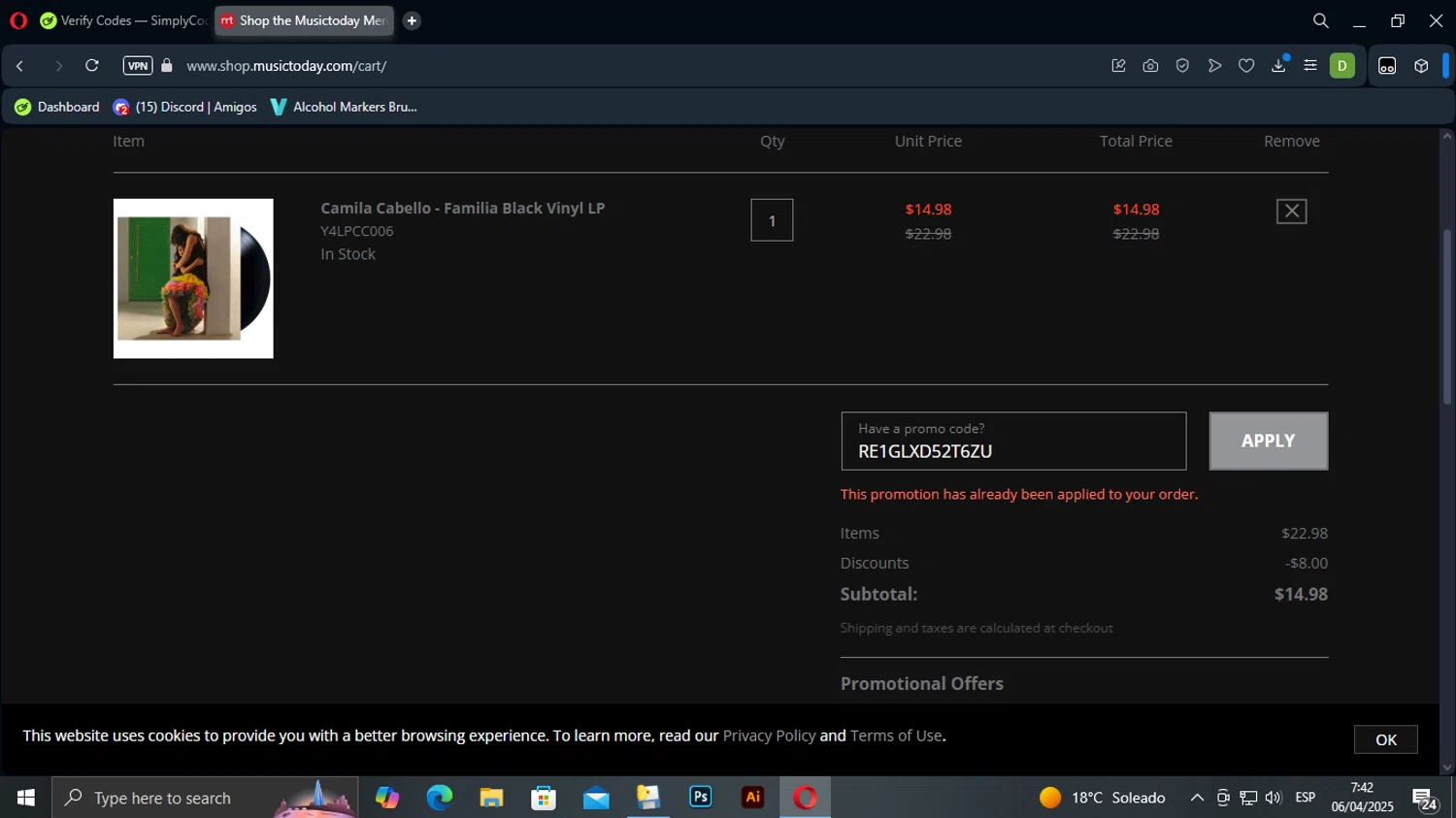Select the Y4LPCC006 product code text
The width and height of the screenshot is (1456, 818).
[x=357, y=231]
